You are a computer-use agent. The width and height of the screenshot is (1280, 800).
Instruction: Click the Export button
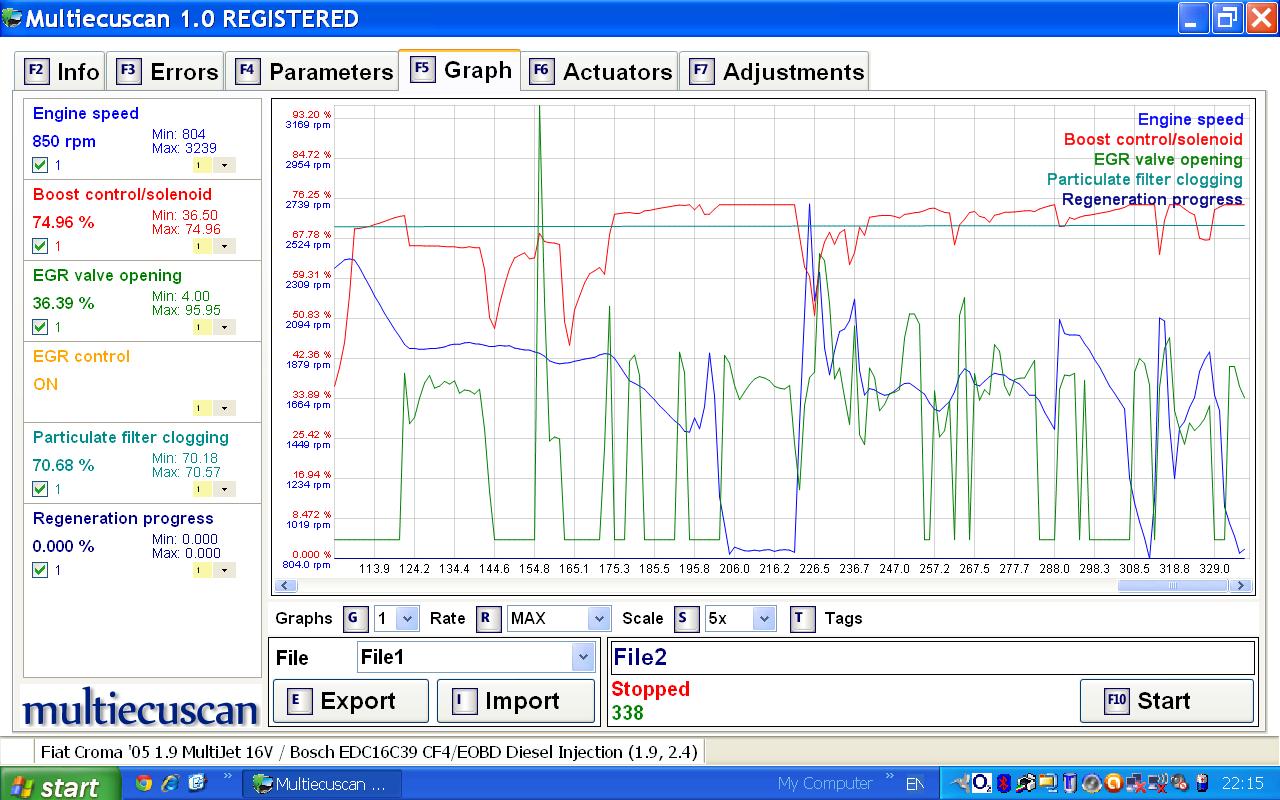pyautogui.click(x=350, y=701)
